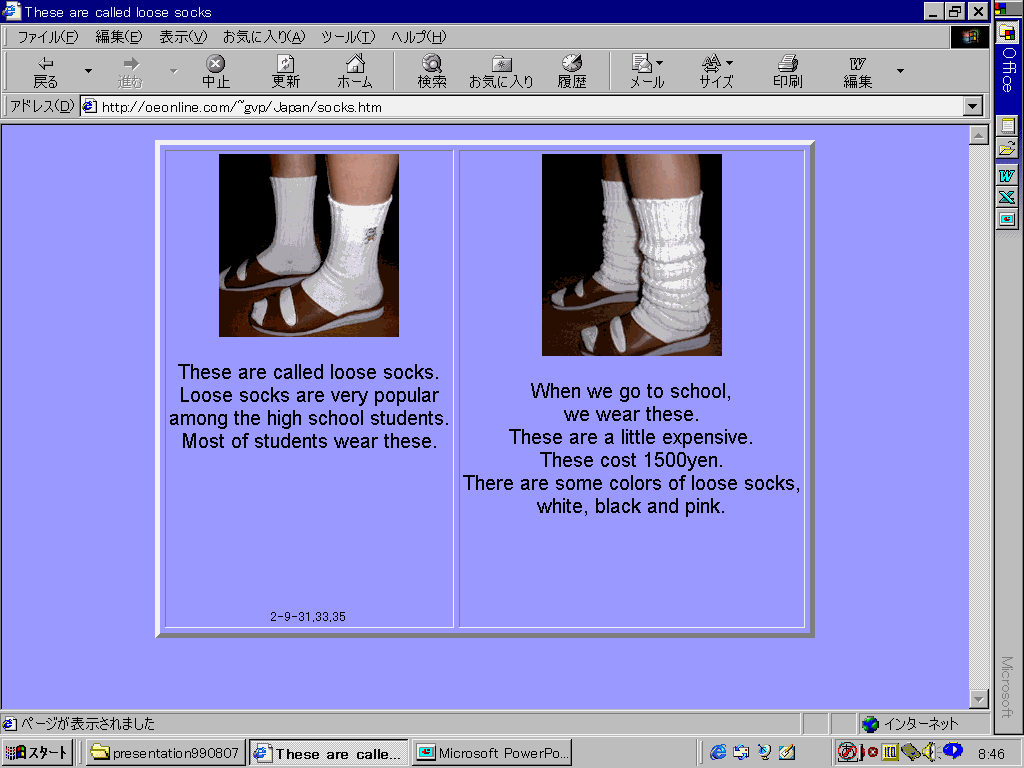The width and height of the screenshot is (1024, 768).
Task: Click New Office Document icon on Office bar
Action: click(x=1007, y=125)
